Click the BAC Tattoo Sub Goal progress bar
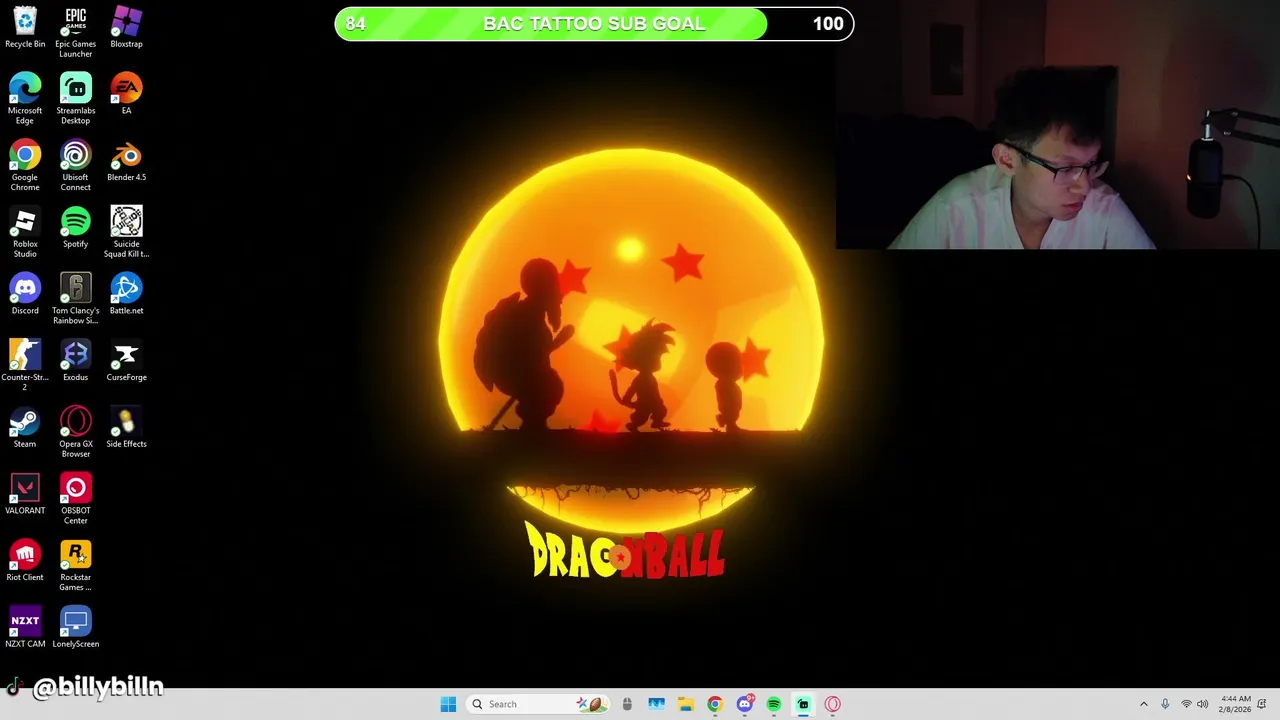 tap(594, 24)
